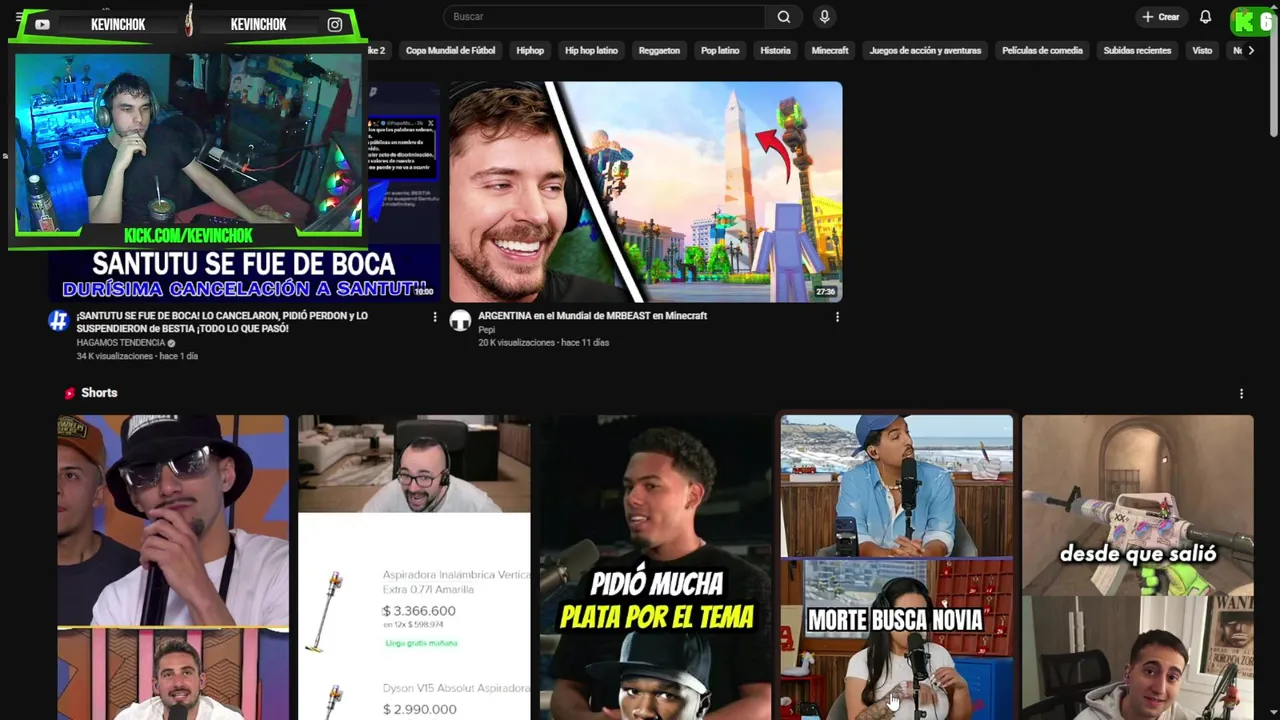Image resolution: width=1280 pixels, height=720 pixels.
Task: Open options menu for ARGENTINA Mundial video
Action: click(x=837, y=317)
